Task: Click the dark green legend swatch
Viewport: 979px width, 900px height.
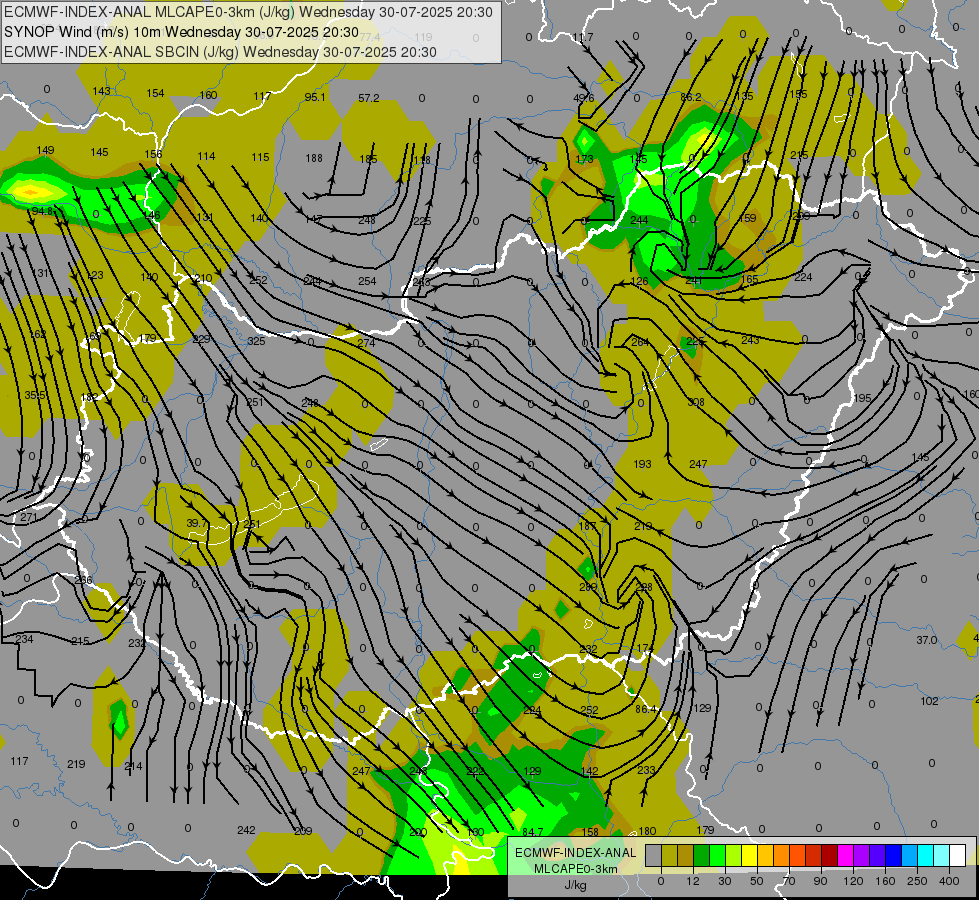Action: (x=701, y=855)
